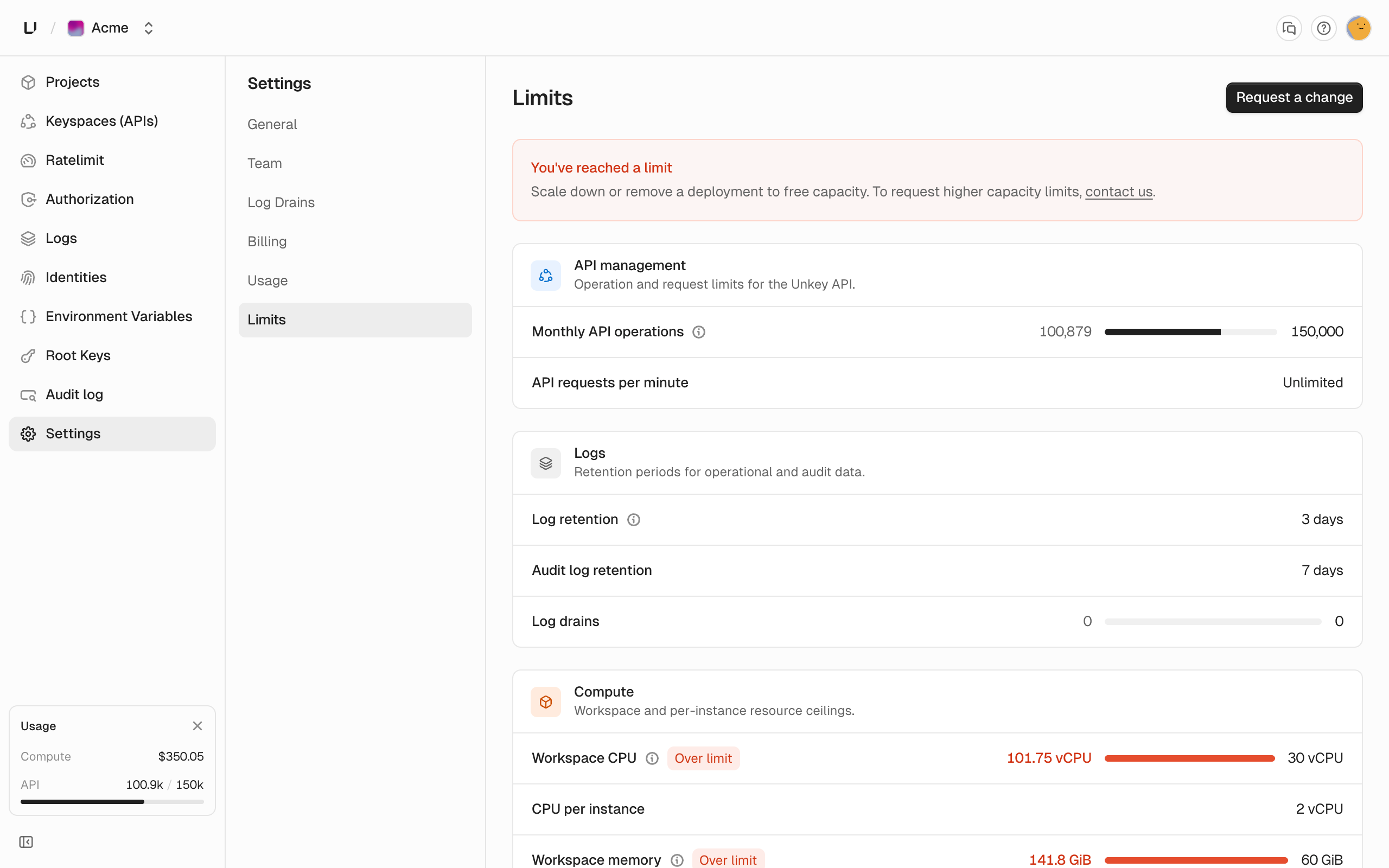Show info for Workspace CPU
The width and height of the screenshot is (1389, 868).
coord(652,758)
